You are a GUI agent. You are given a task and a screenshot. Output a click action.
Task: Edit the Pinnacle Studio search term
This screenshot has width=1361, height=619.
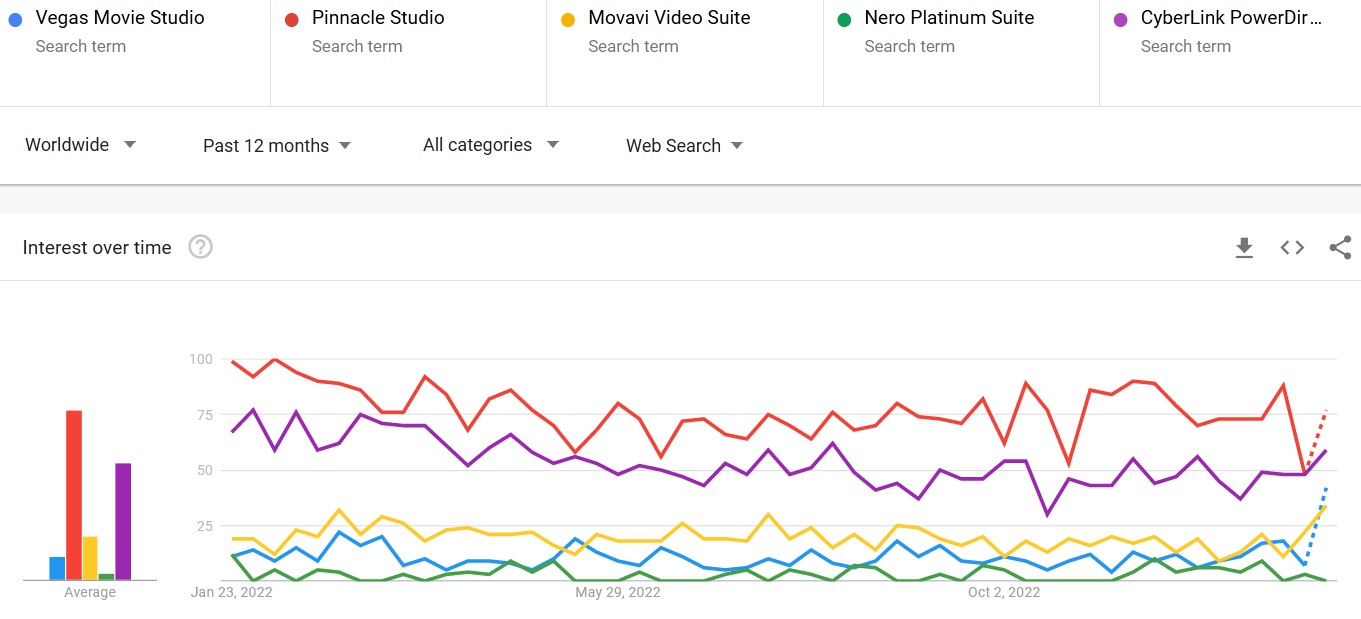378,18
